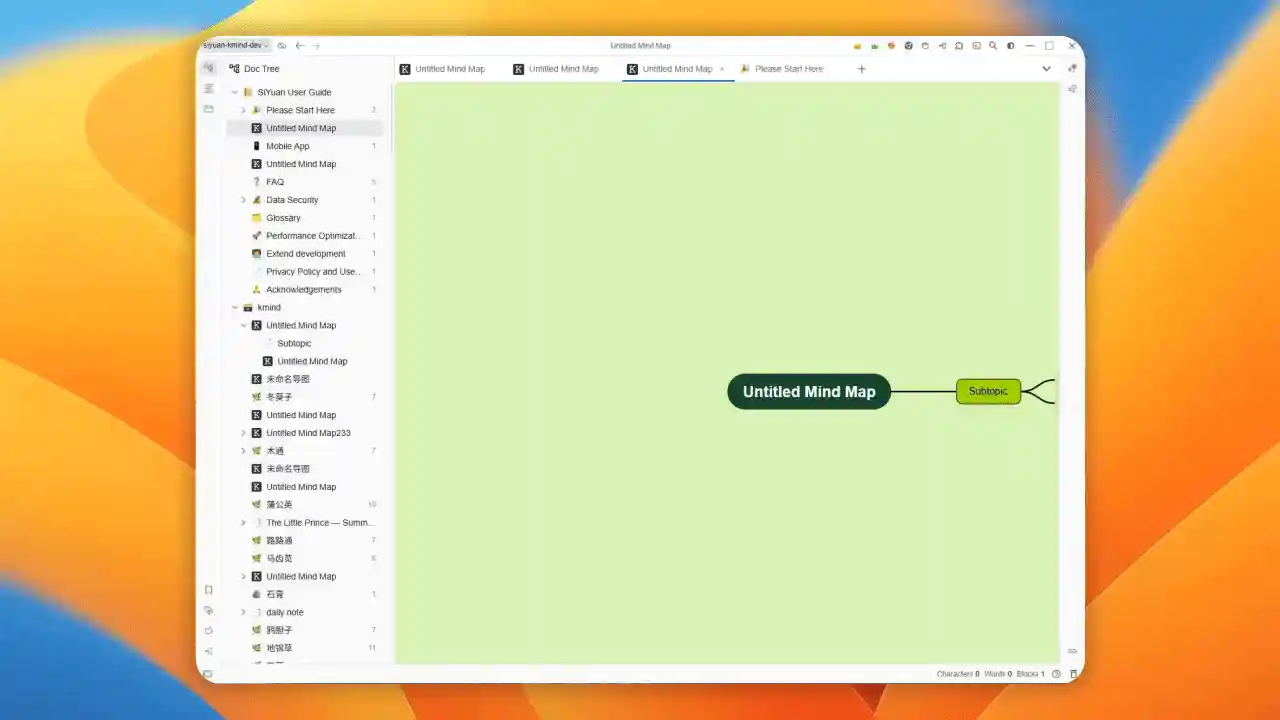This screenshot has width=1280, height=720.
Task: Click the image-frame icon left of search
Action: coord(976,46)
